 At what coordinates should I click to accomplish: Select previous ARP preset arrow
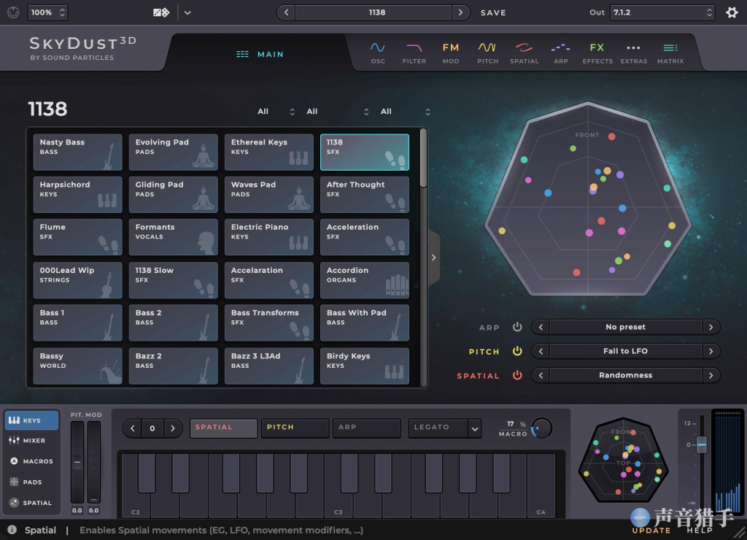click(x=541, y=327)
